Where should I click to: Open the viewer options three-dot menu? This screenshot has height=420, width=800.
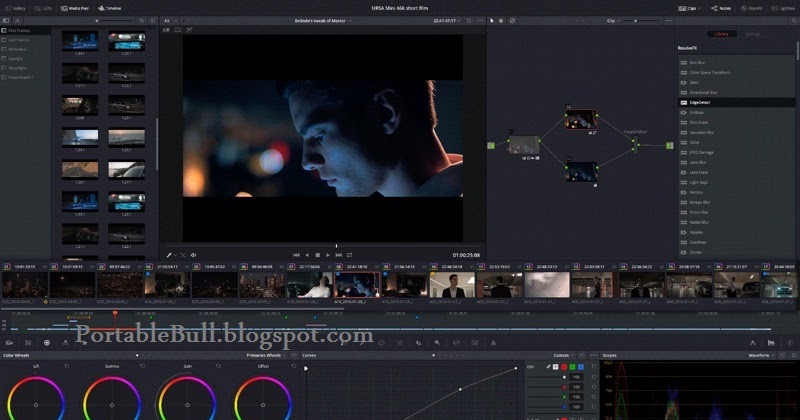click(480, 21)
